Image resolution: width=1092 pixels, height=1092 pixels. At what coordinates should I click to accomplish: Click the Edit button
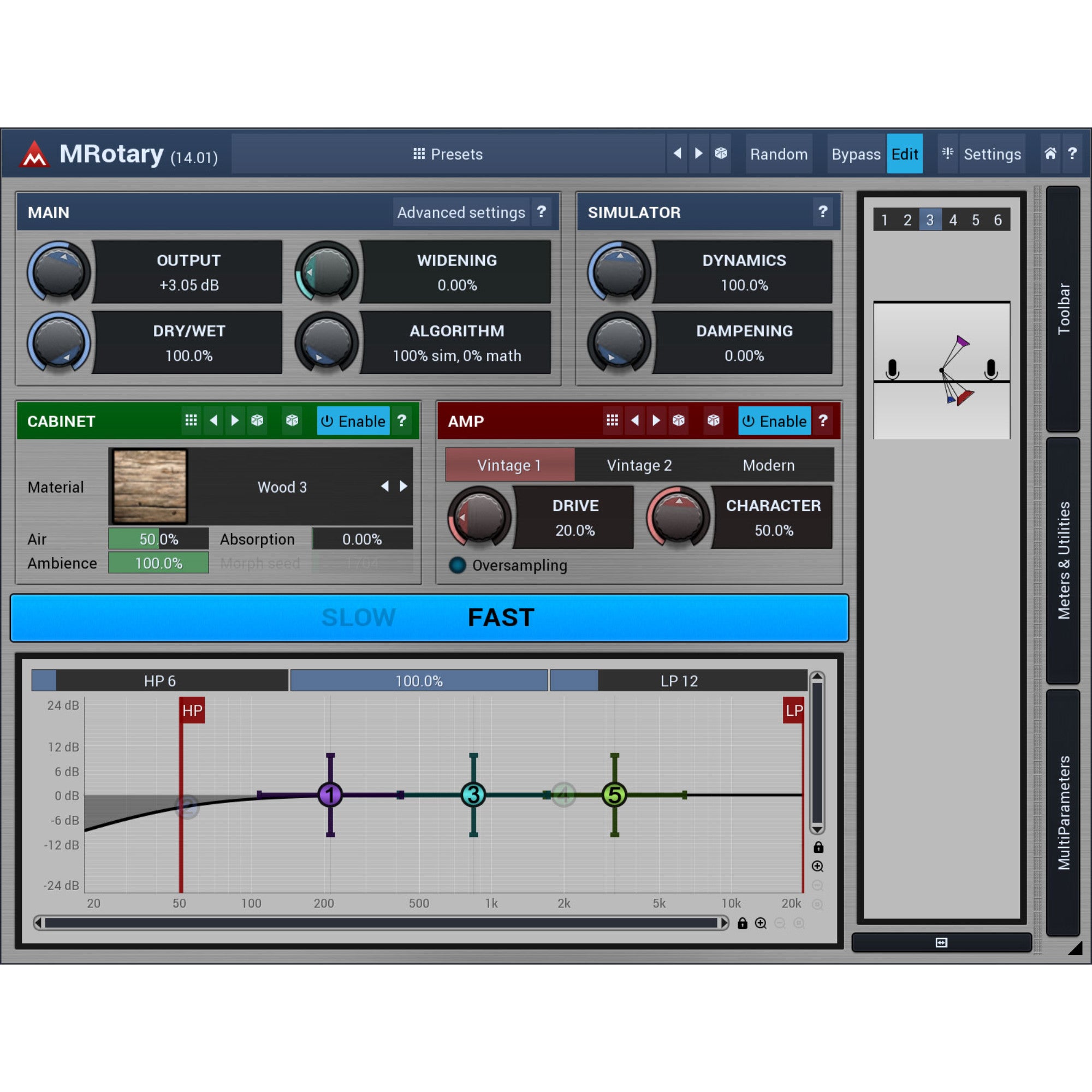(904, 154)
